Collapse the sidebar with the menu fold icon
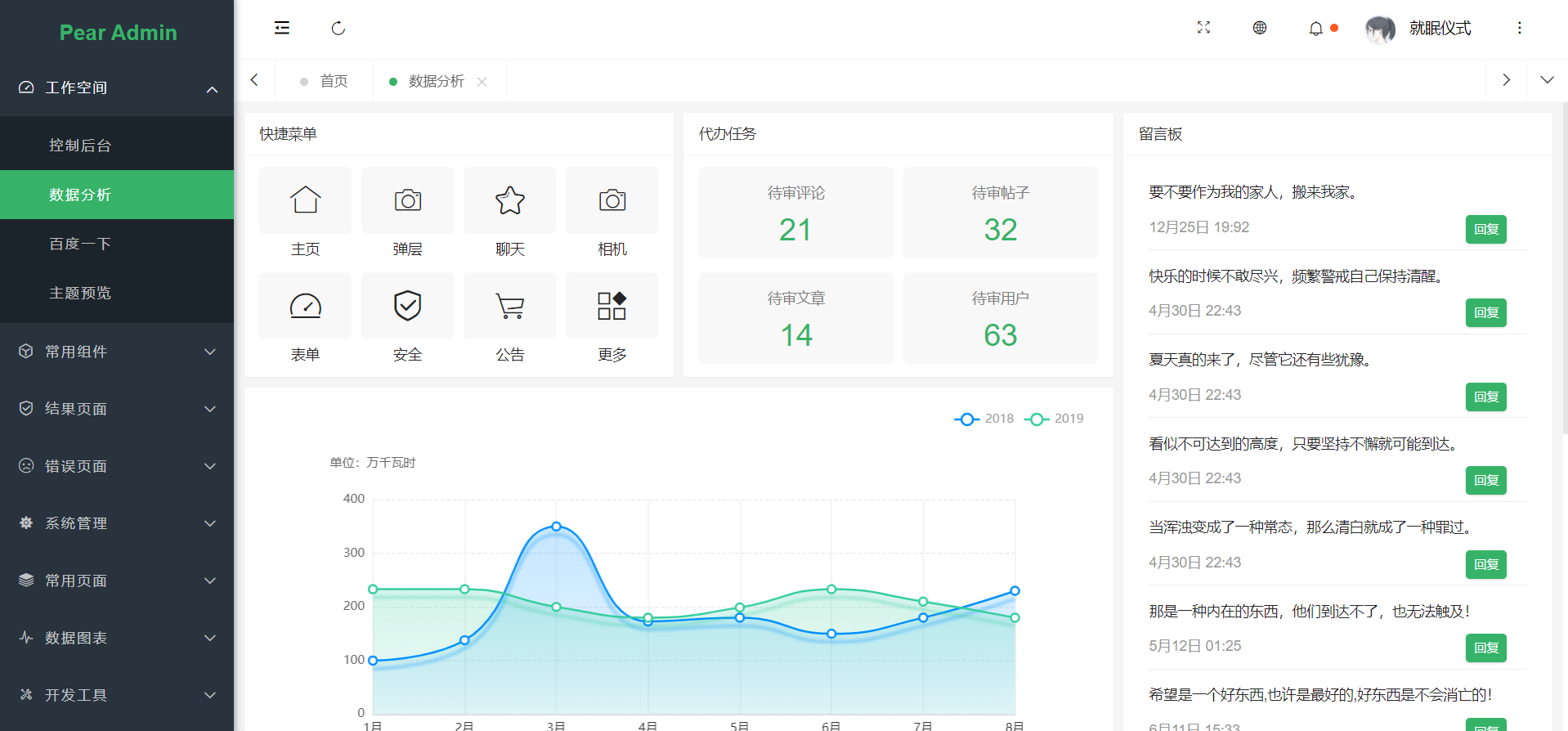1568x731 pixels. (x=282, y=29)
